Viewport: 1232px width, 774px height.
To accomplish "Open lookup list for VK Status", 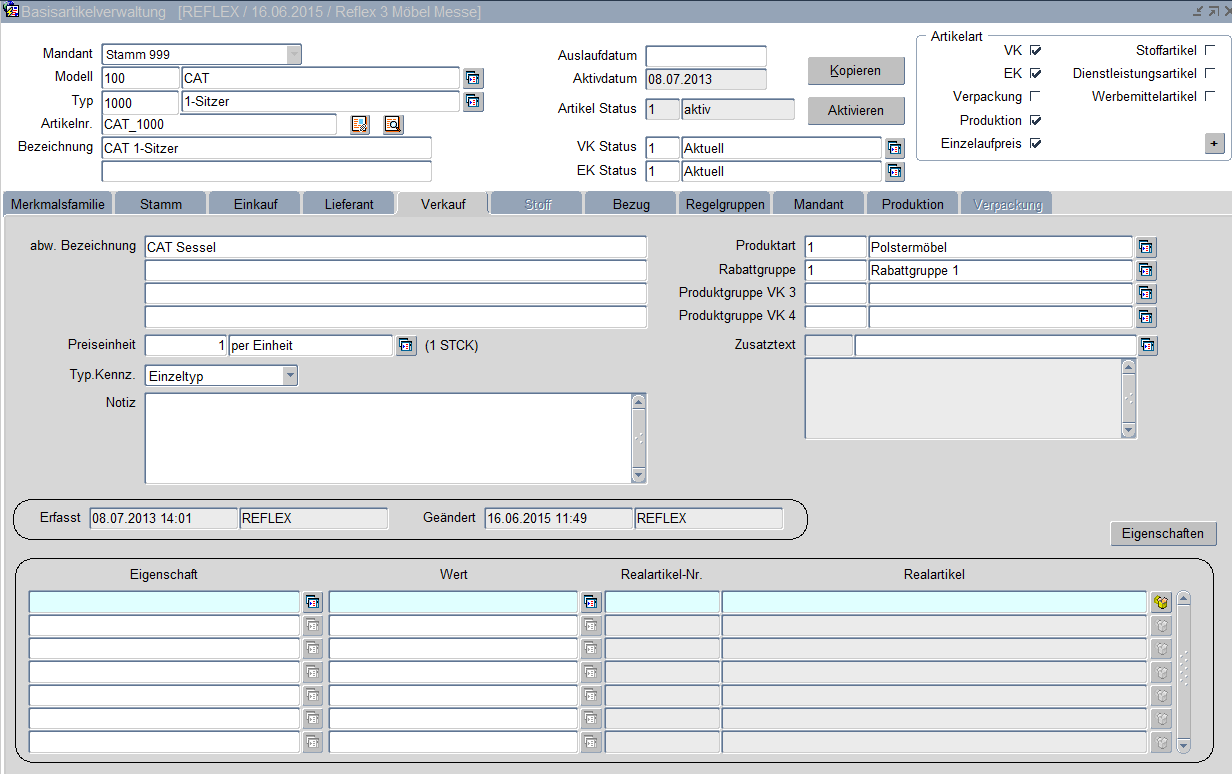I will pos(895,148).
